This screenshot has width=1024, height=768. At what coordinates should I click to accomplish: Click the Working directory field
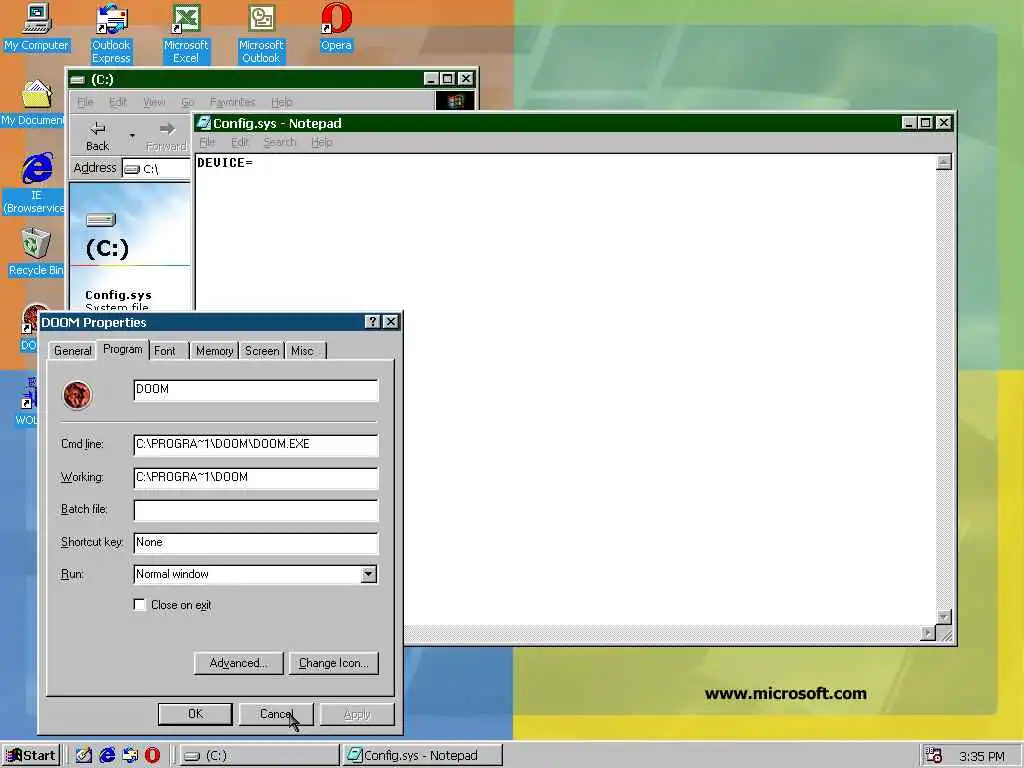point(255,477)
